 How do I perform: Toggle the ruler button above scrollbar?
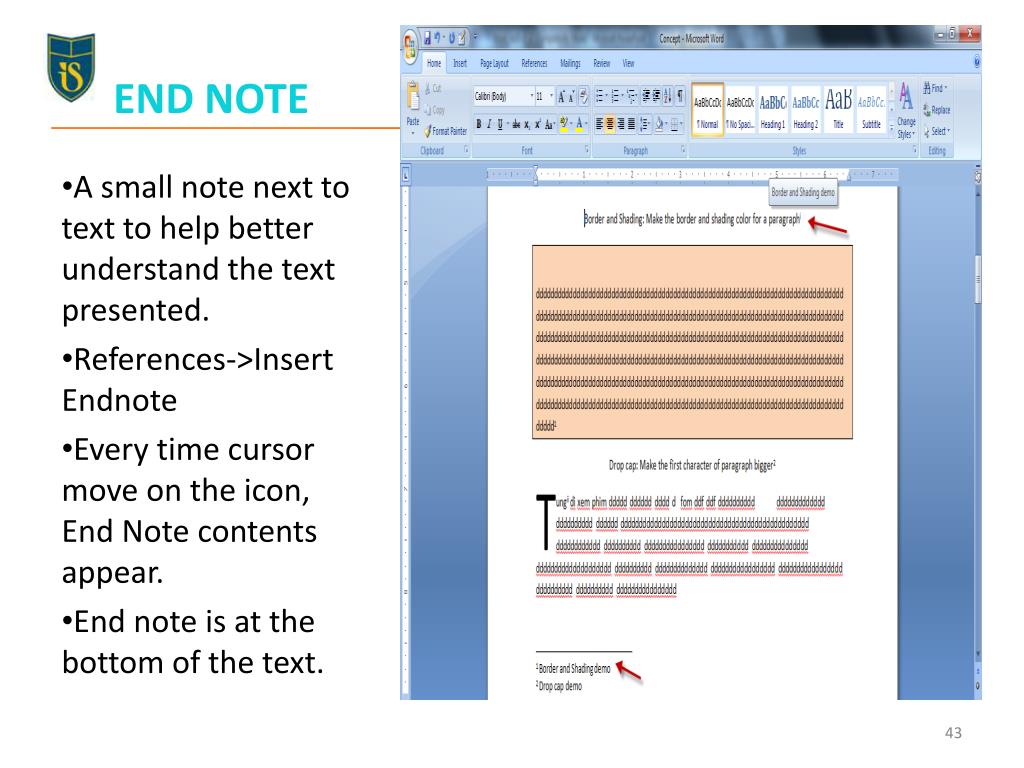(x=977, y=176)
